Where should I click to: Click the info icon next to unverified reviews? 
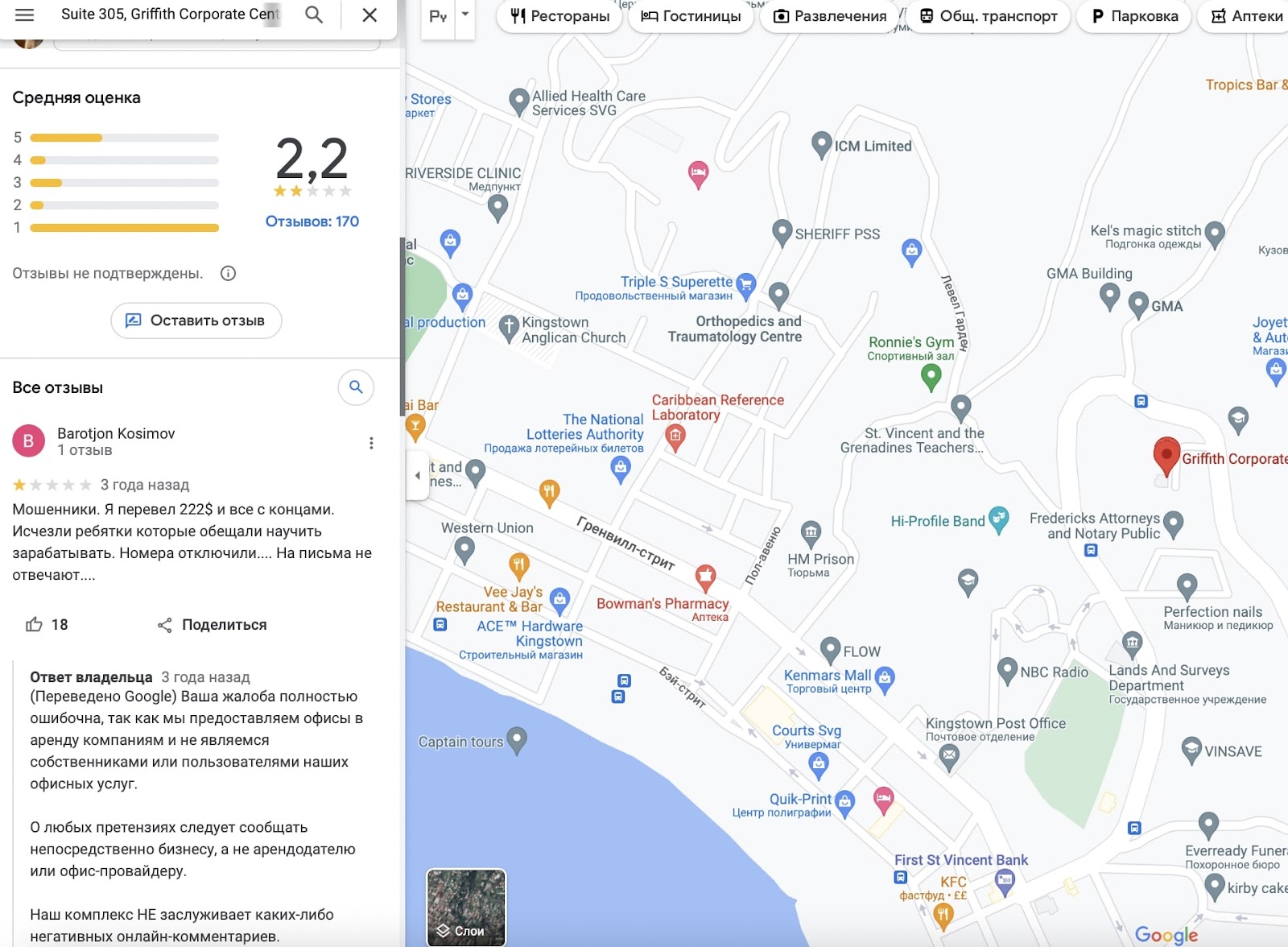(x=229, y=273)
